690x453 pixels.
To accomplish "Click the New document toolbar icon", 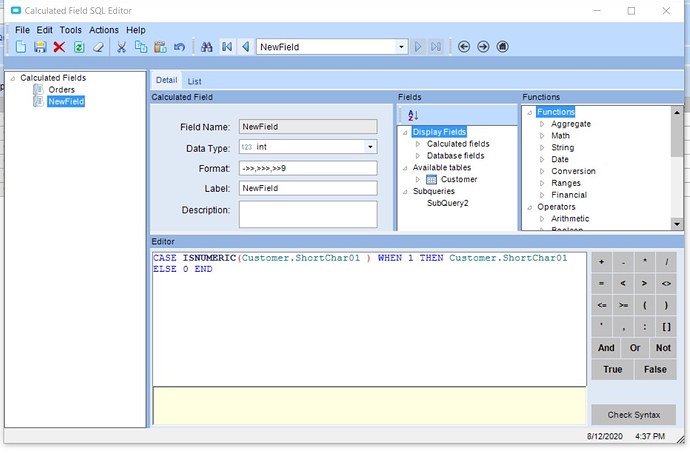I will (x=21, y=47).
